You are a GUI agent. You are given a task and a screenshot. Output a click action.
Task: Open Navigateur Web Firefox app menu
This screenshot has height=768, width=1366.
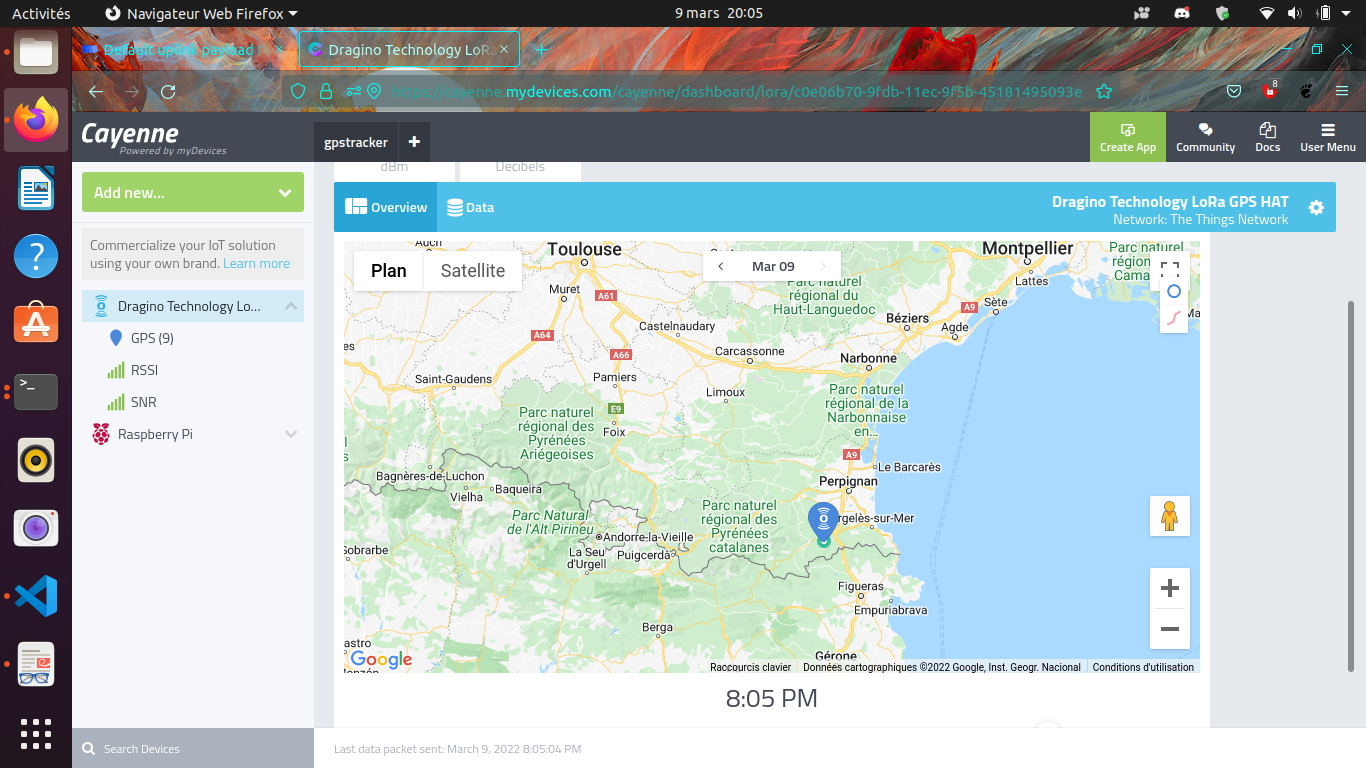pos(201,13)
